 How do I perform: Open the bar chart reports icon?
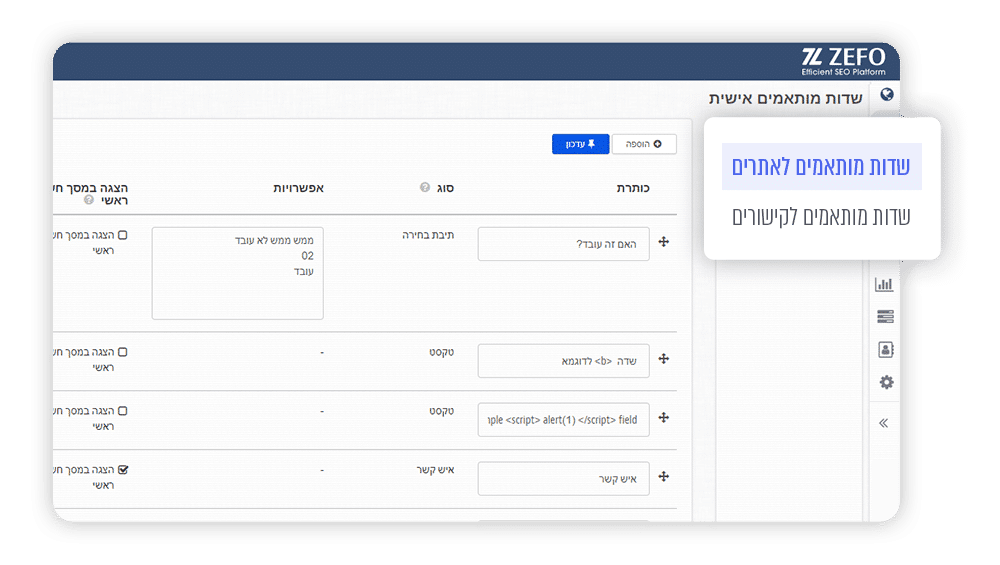tap(884, 284)
